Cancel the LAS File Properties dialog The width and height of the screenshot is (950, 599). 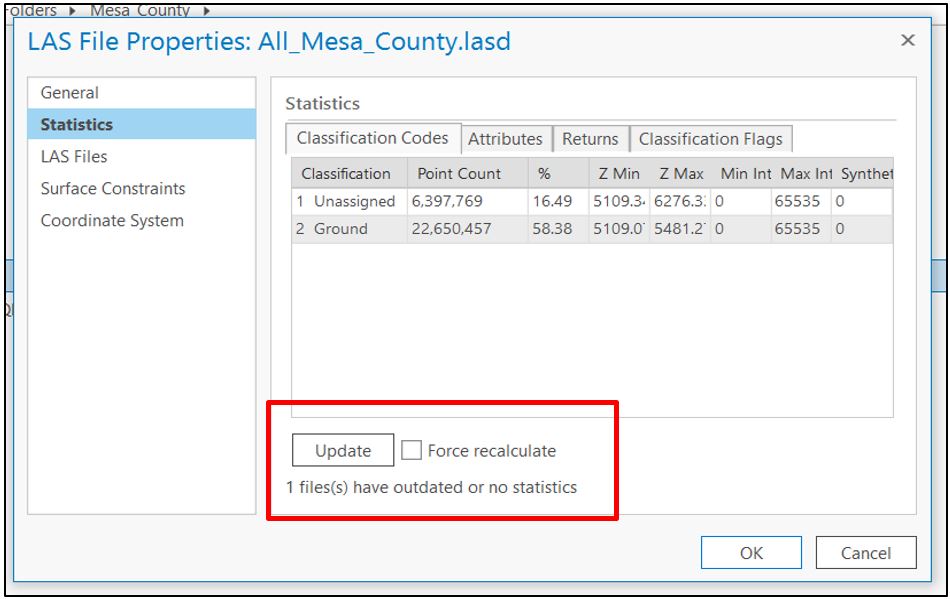tap(866, 552)
